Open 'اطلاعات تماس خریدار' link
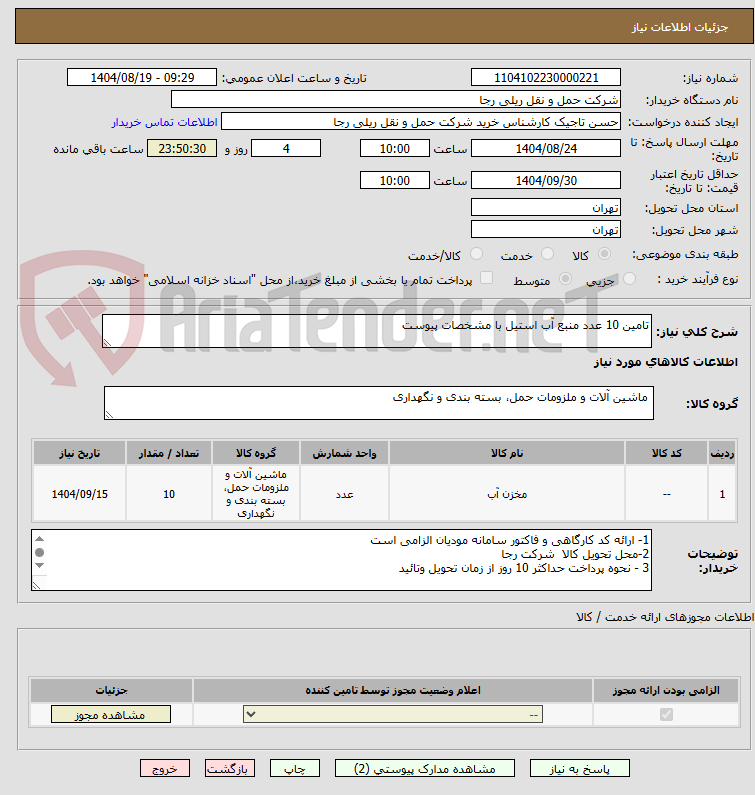The width and height of the screenshot is (755, 795). 164,122
